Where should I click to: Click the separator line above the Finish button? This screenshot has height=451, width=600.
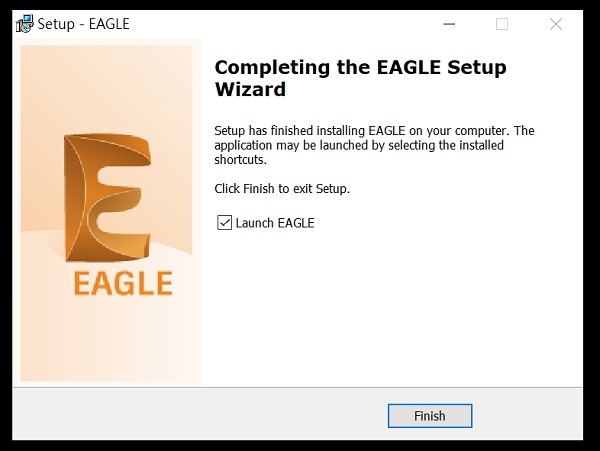click(300, 387)
